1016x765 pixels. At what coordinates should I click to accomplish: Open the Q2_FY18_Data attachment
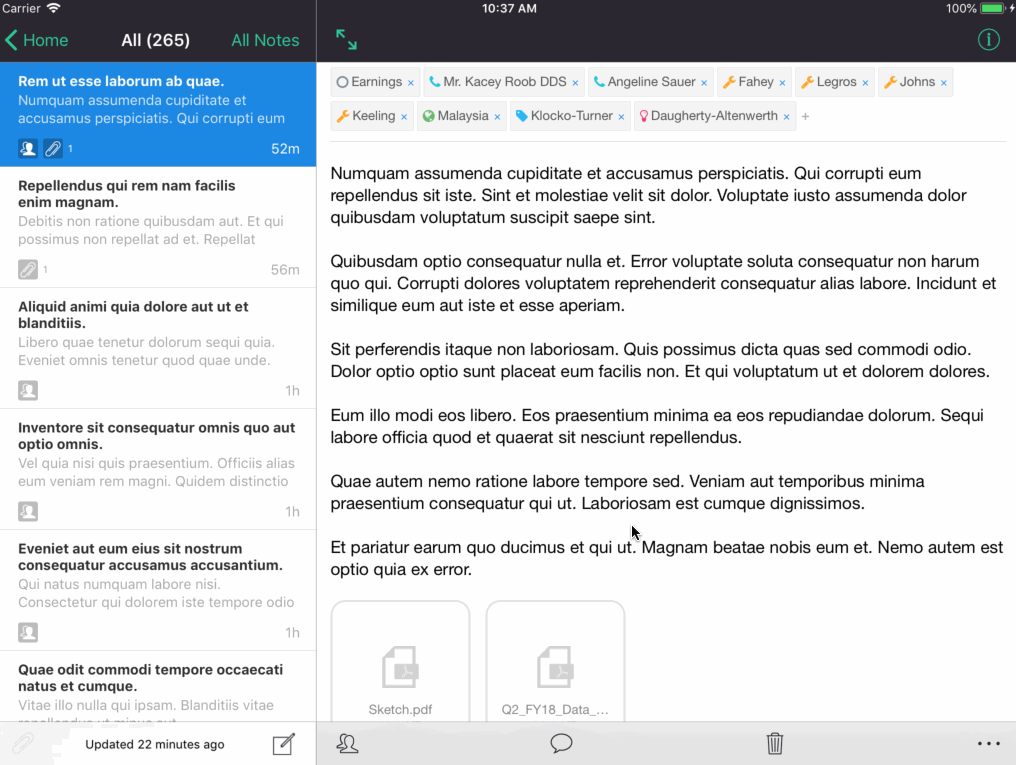pyautogui.click(x=555, y=662)
